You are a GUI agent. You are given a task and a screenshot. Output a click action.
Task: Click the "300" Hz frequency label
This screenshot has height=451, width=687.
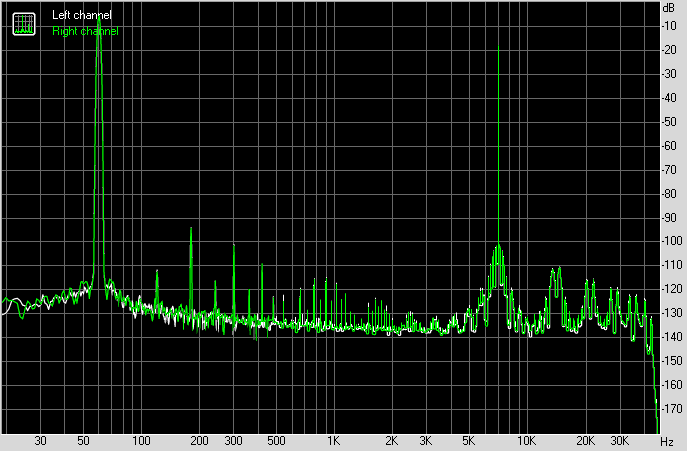click(x=234, y=440)
